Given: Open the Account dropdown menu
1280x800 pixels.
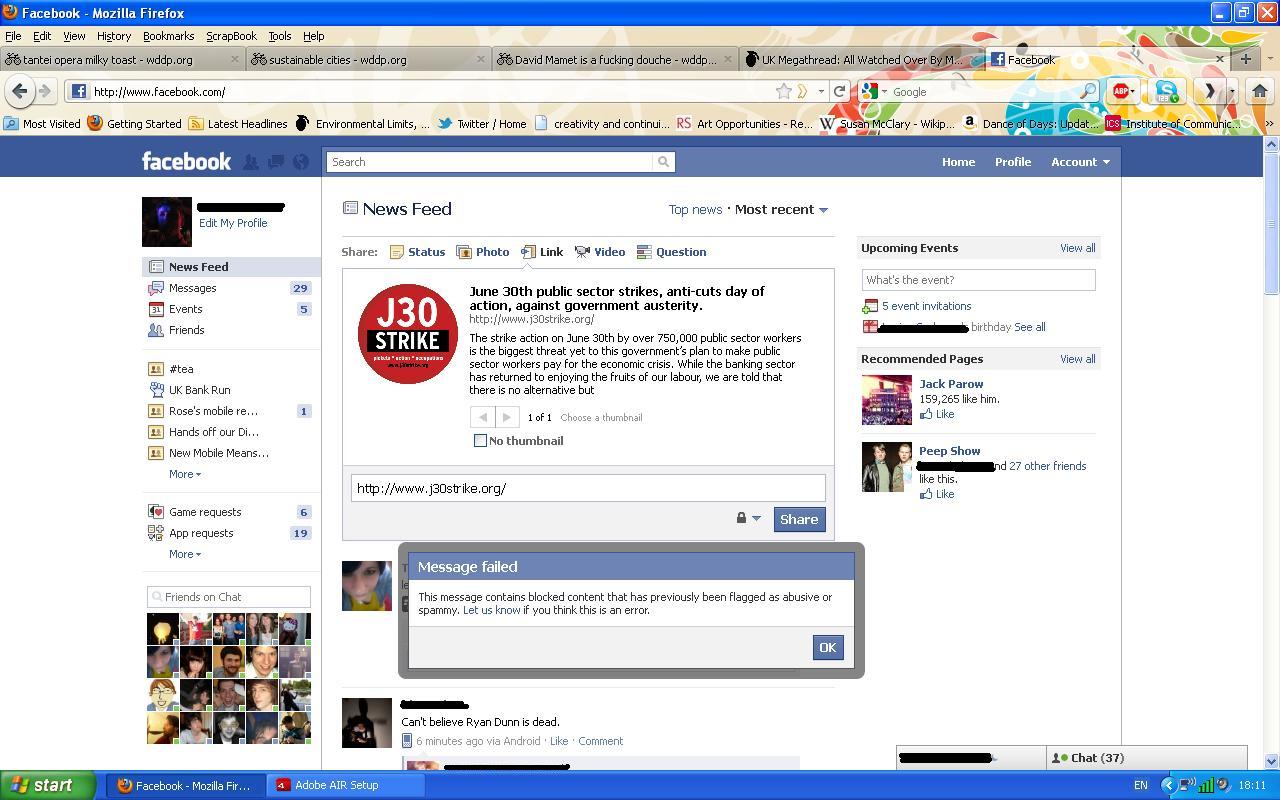Looking at the screenshot, I should point(1080,162).
